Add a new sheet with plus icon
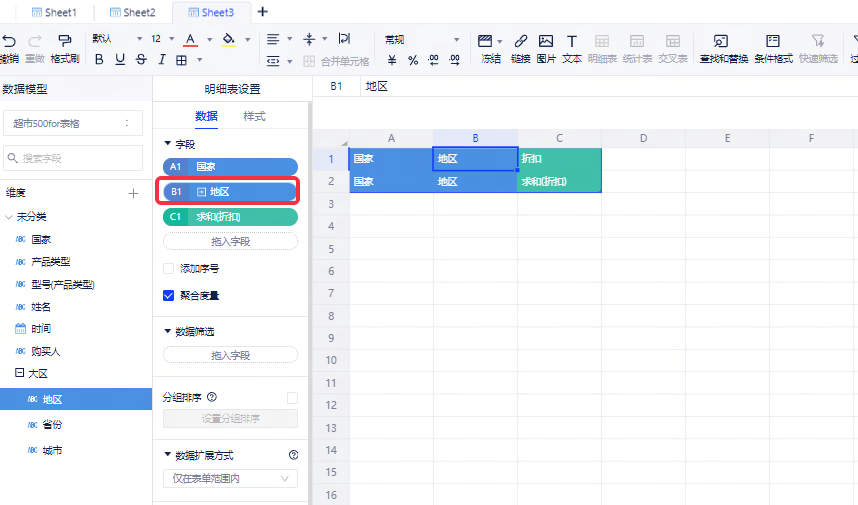 (263, 12)
